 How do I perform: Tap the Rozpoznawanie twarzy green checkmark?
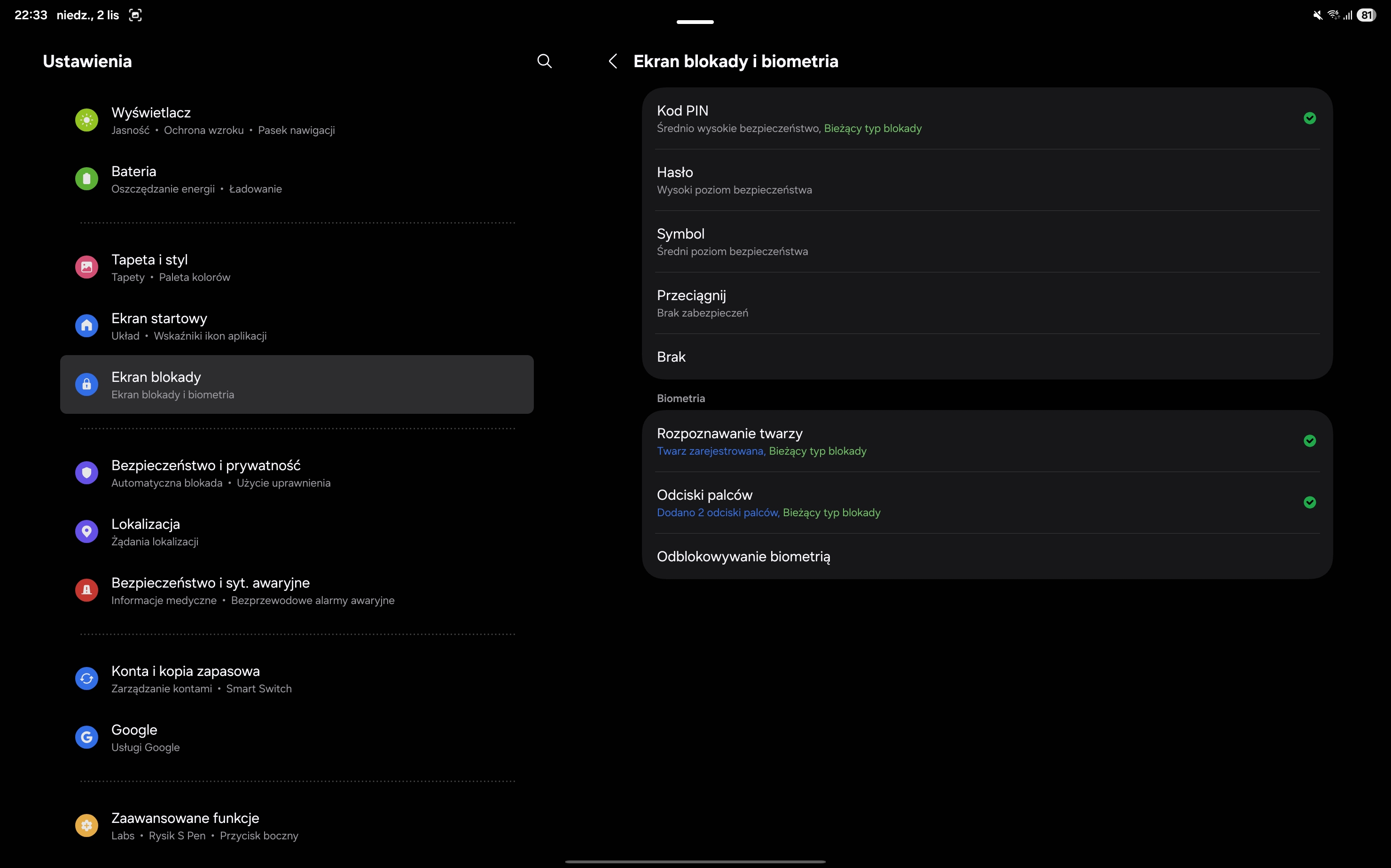coord(1309,441)
